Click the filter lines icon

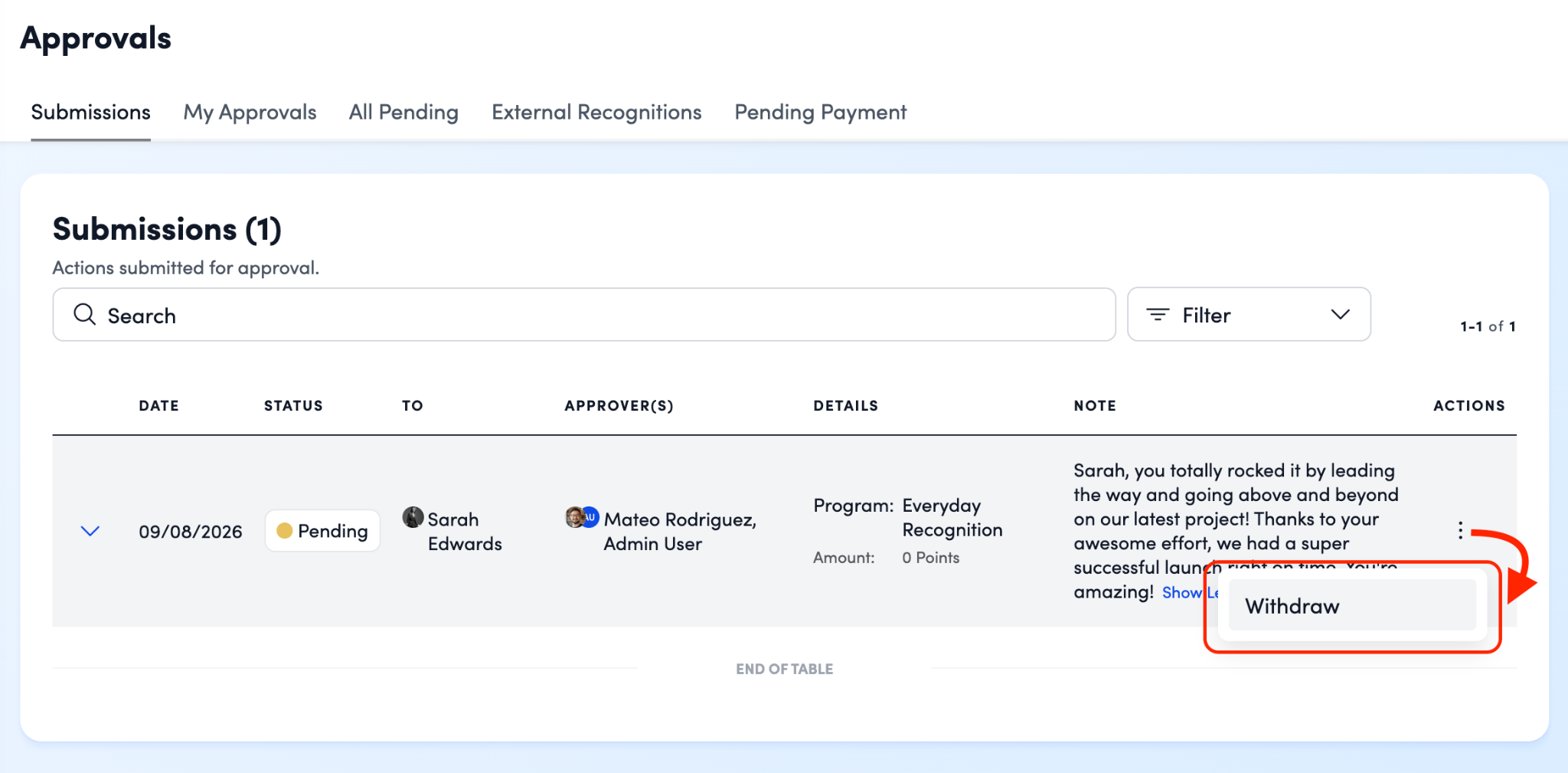click(1157, 314)
